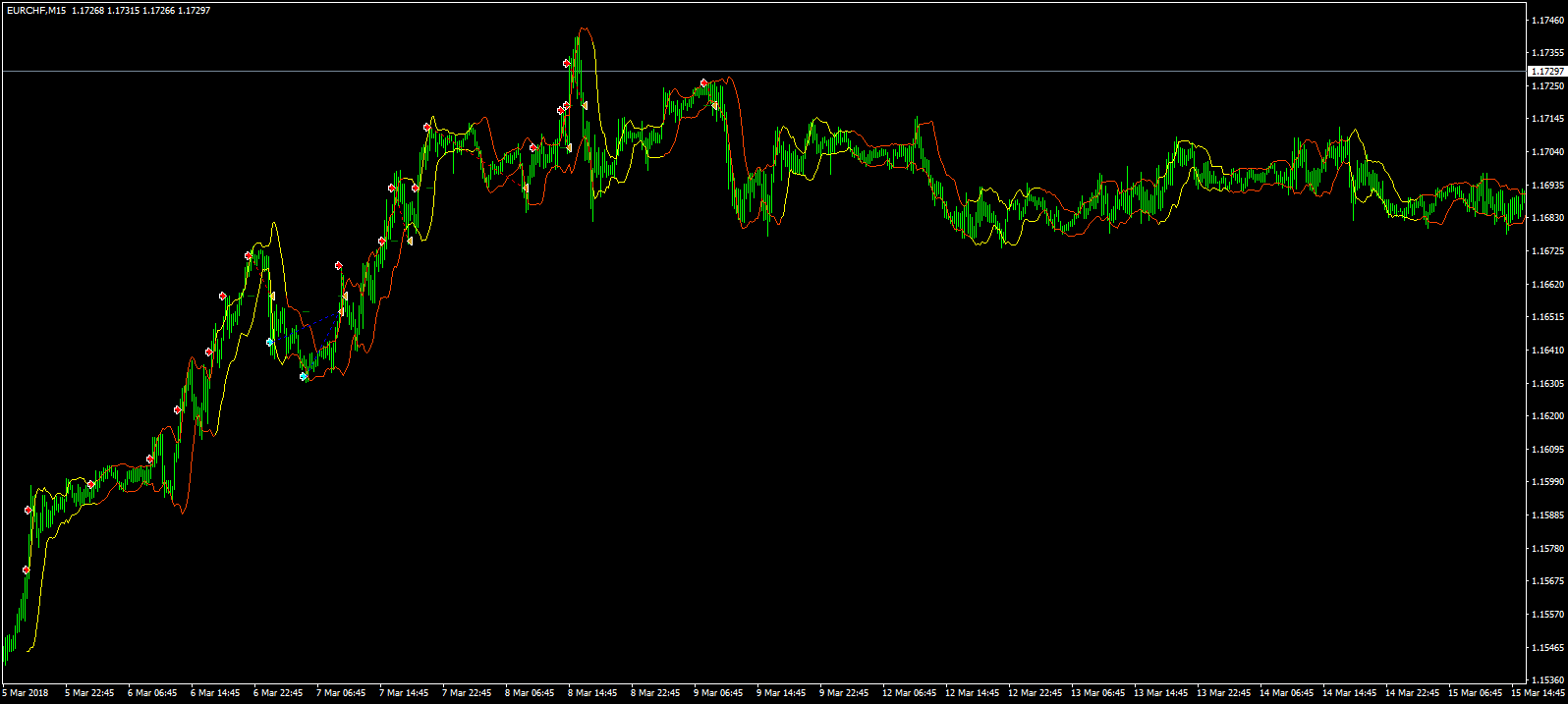Click the 9 Mar 14:45 time label

pyautogui.click(x=781, y=693)
